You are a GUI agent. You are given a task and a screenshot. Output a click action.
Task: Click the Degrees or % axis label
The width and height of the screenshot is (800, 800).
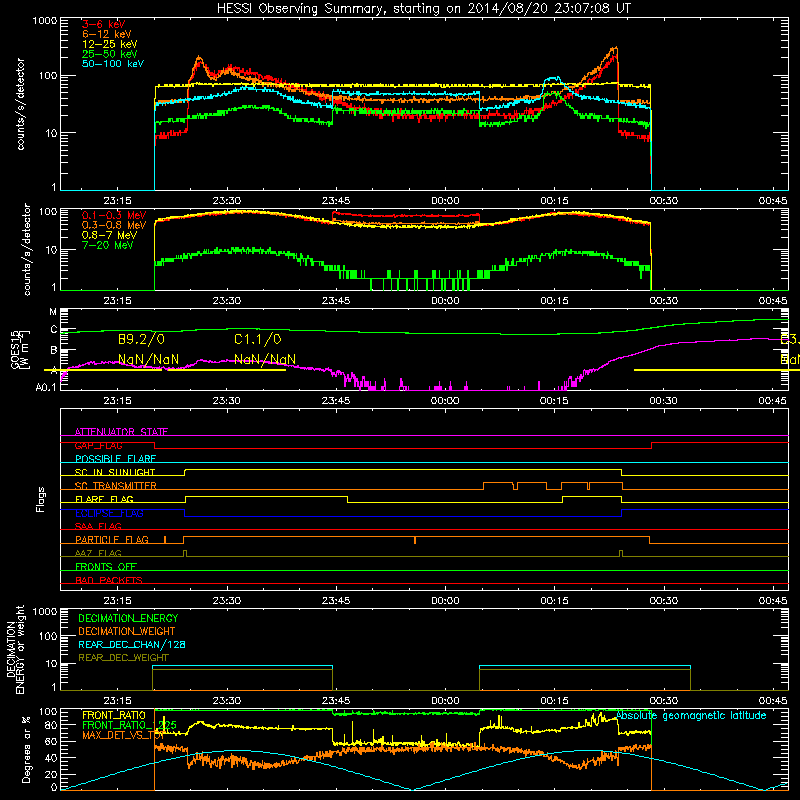pyautogui.click(x=26, y=750)
